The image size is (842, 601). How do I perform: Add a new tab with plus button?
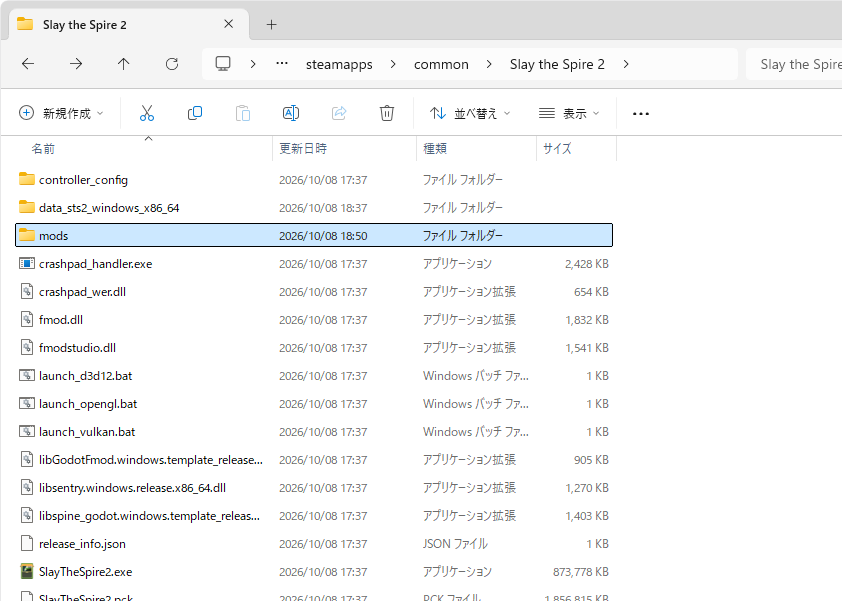pos(272,25)
